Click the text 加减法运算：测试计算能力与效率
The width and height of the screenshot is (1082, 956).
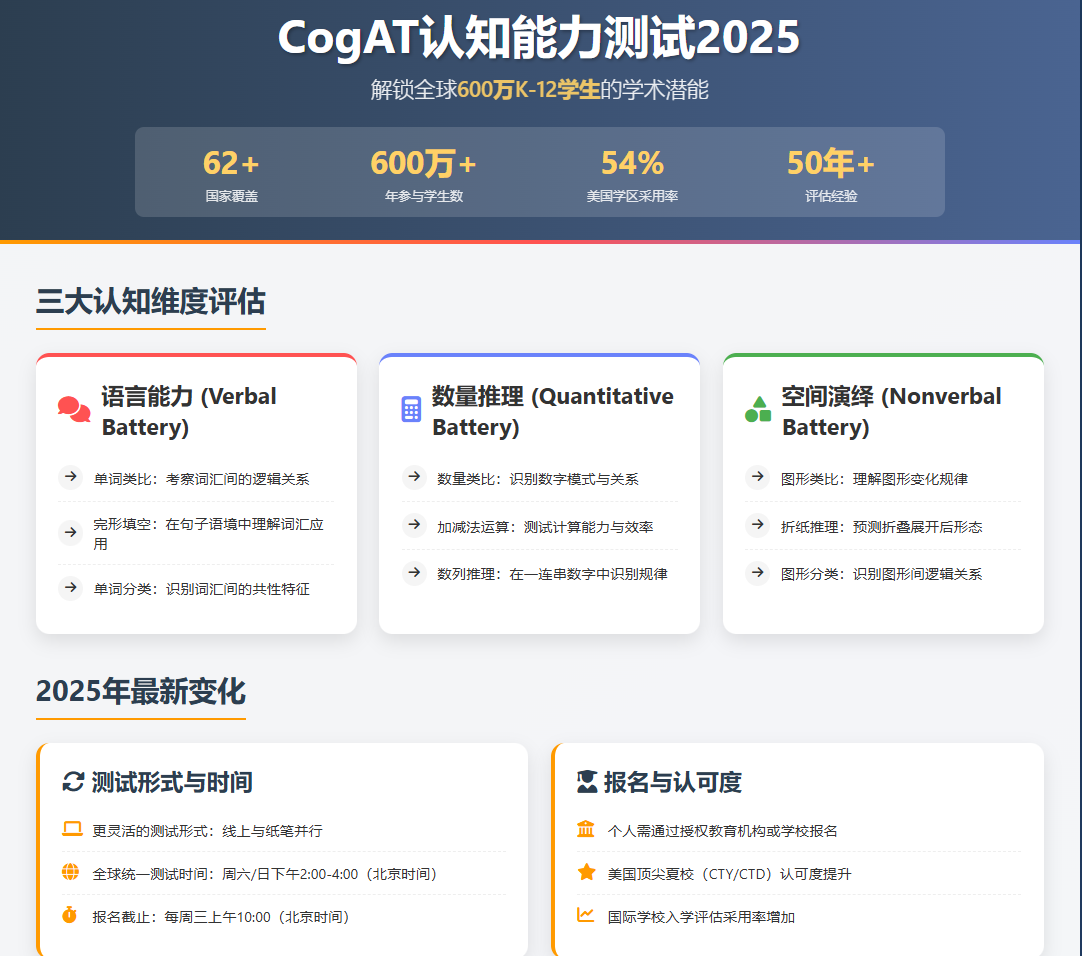click(545, 527)
